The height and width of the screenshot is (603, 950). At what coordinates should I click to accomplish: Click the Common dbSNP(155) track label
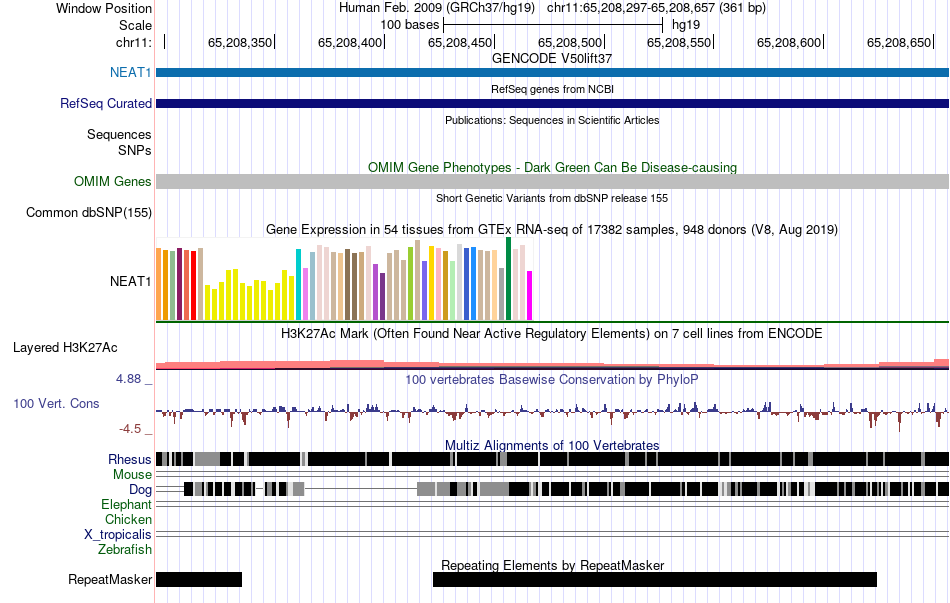point(89,213)
